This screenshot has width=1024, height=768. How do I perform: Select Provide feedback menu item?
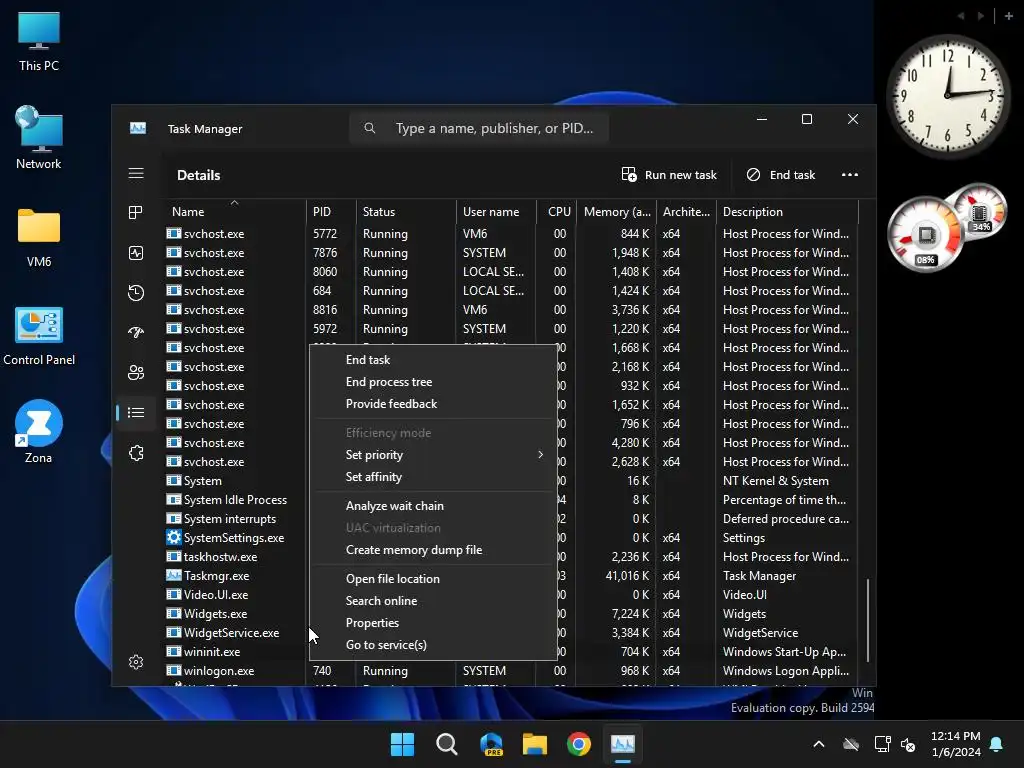[434, 404]
